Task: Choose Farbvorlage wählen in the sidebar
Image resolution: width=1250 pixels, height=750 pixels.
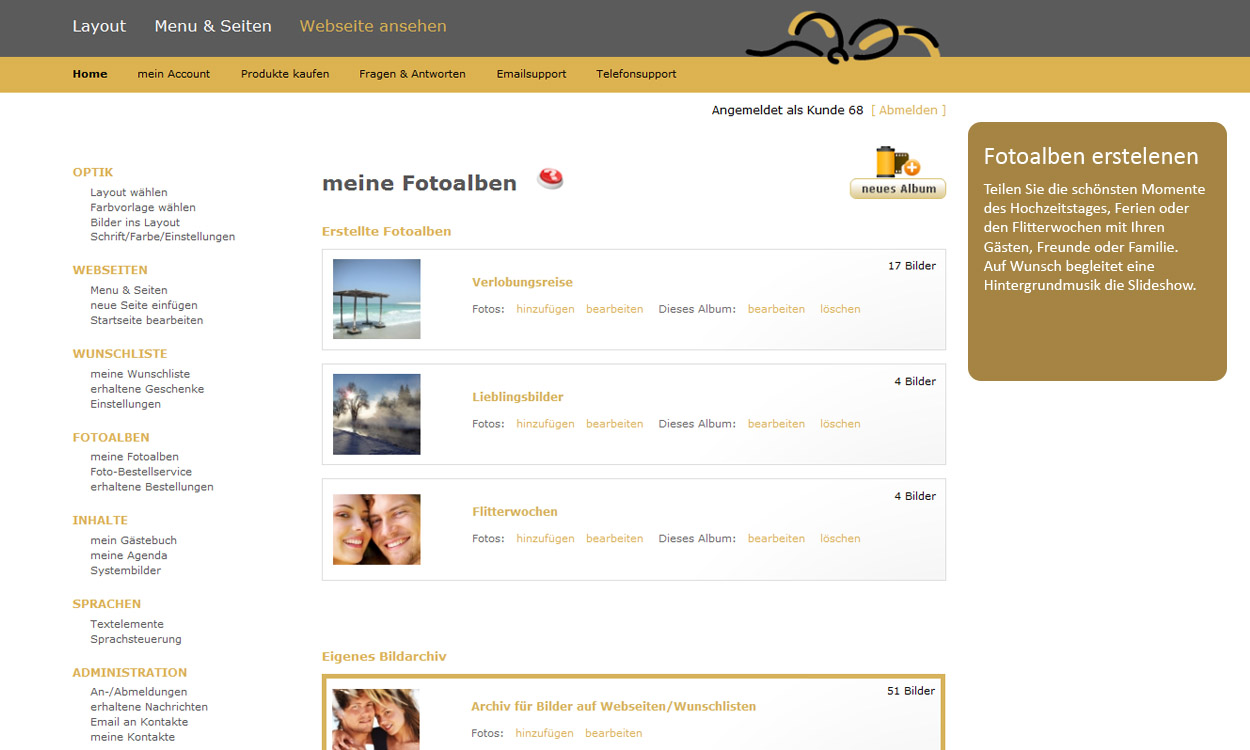Action: coord(143,208)
